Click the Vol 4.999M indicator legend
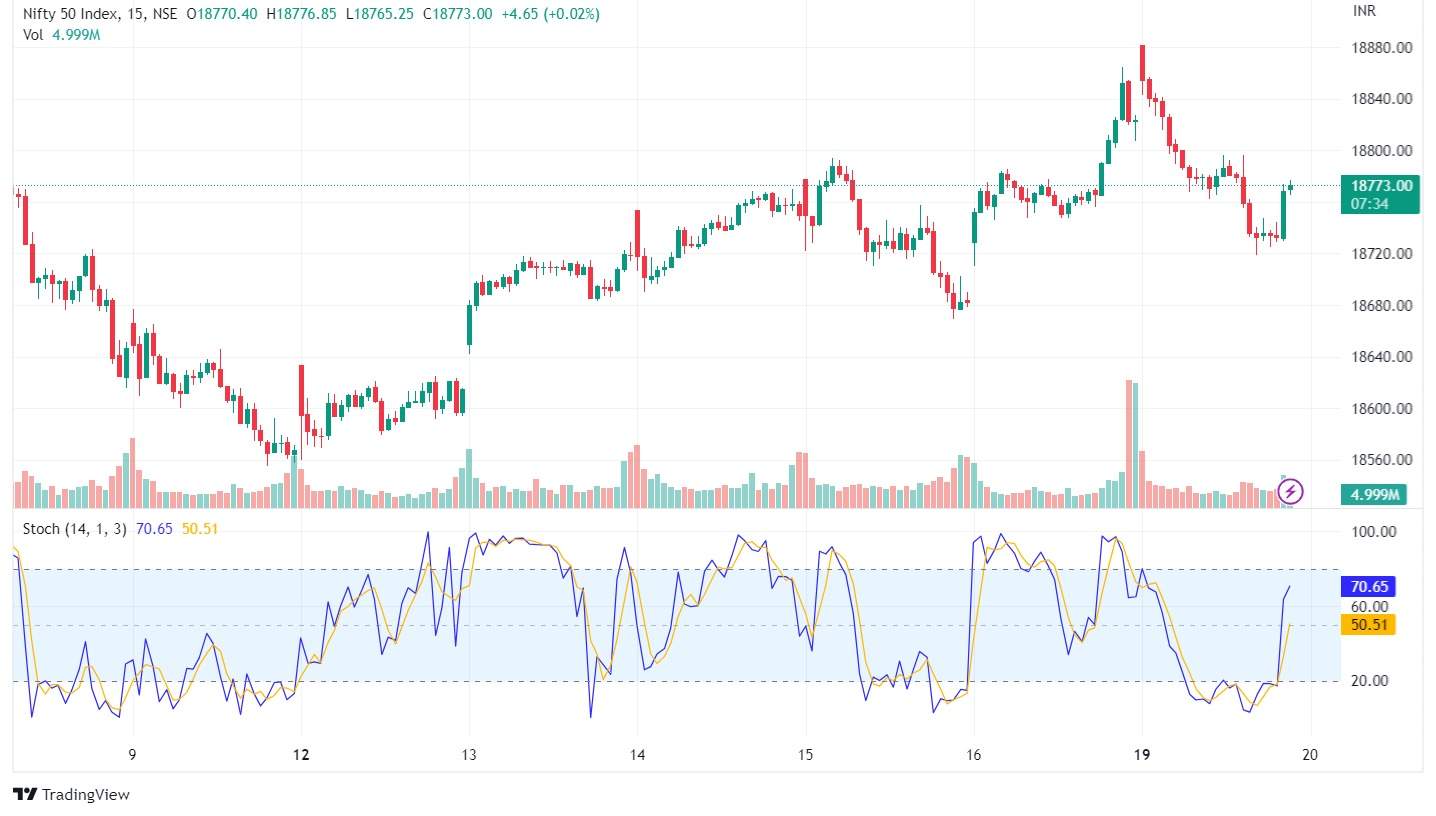The width and height of the screenshot is (1436, 816). [62, 35]
